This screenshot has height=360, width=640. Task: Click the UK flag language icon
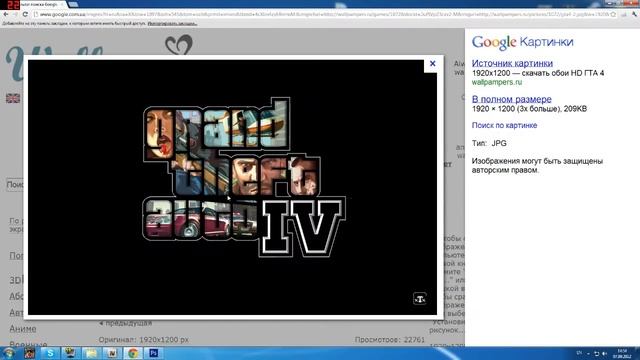click(13, 98)
